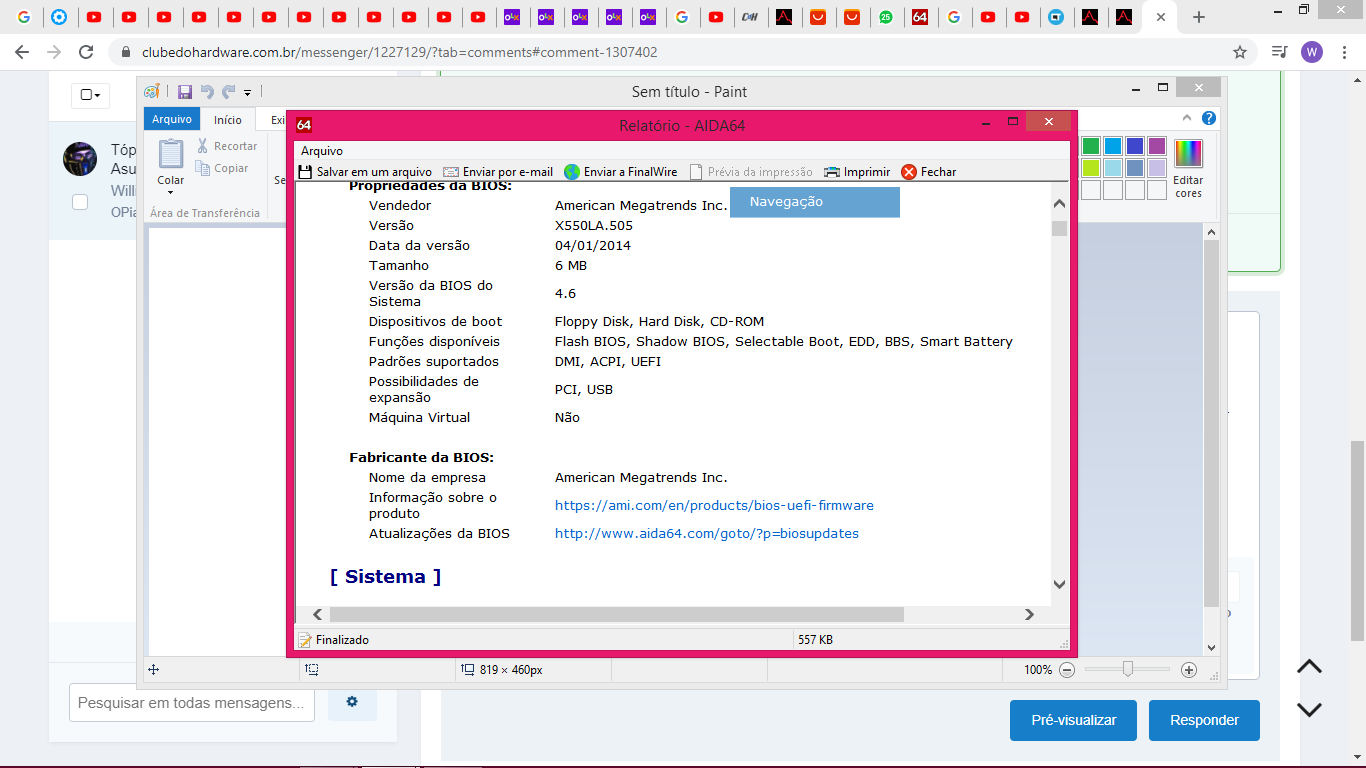Open Editar cores in Paint
The height and width of the screenshot is (768, 1366).
click(x=1188, y=168)
